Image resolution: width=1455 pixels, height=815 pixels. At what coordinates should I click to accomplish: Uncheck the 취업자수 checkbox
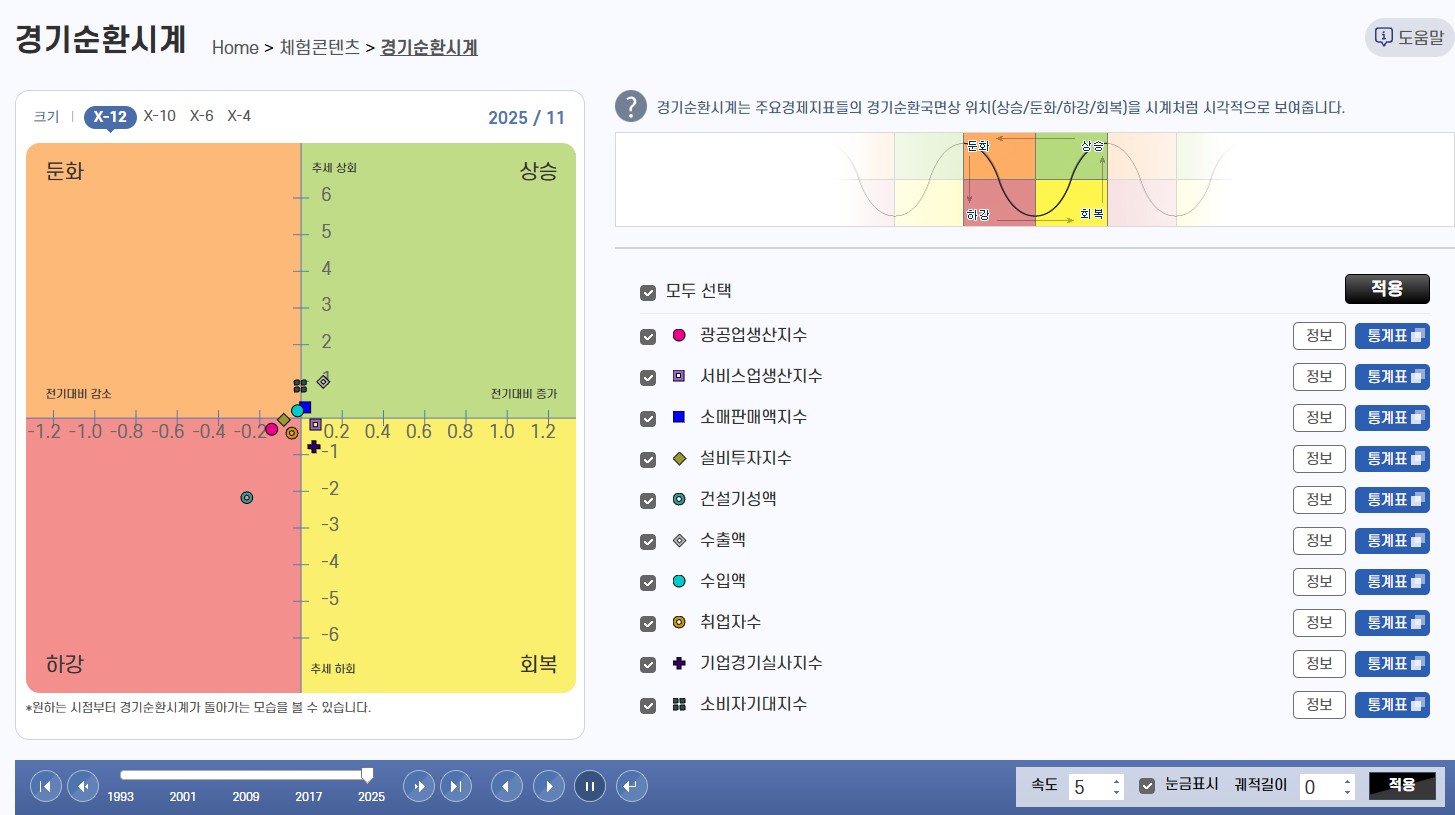point(648,623)
